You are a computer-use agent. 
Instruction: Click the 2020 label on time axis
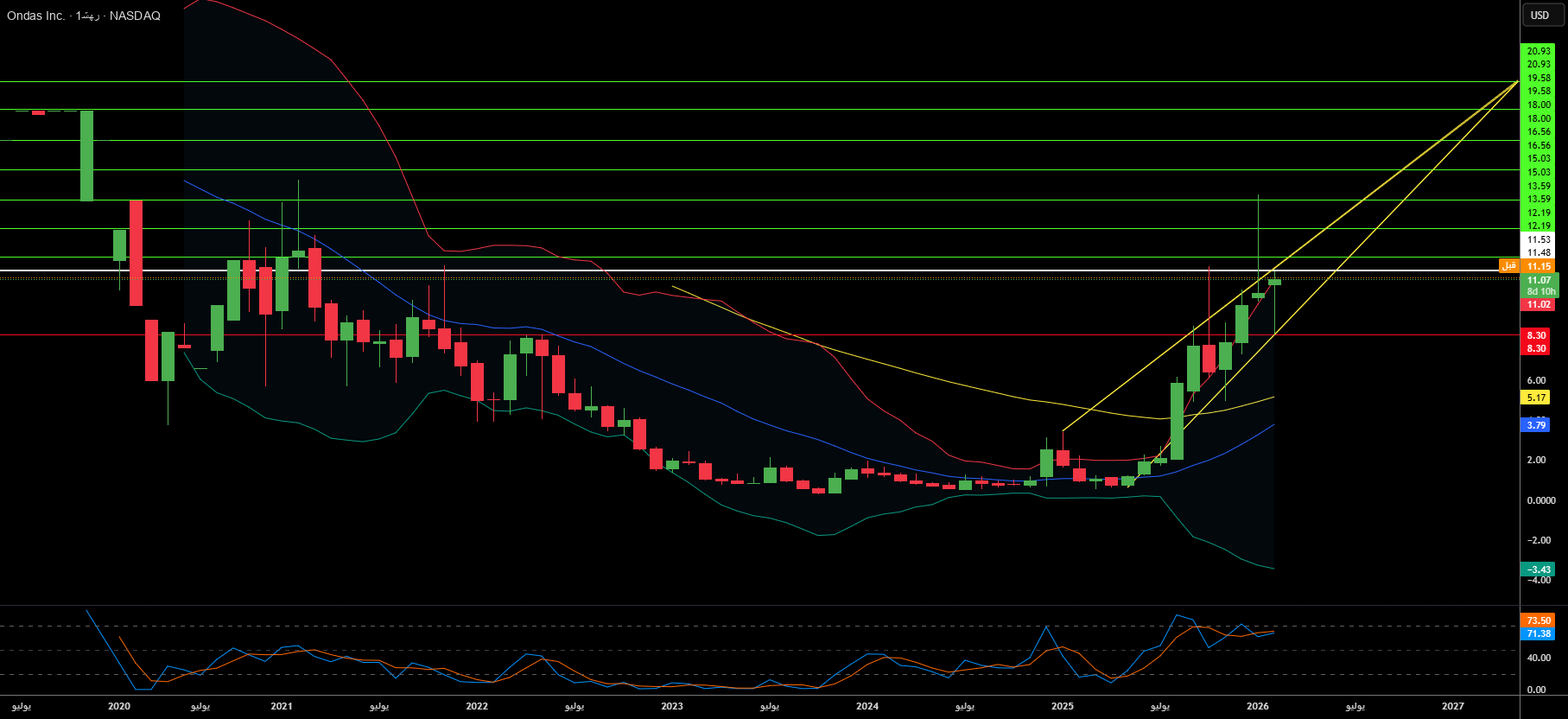[x=119, y=706]
